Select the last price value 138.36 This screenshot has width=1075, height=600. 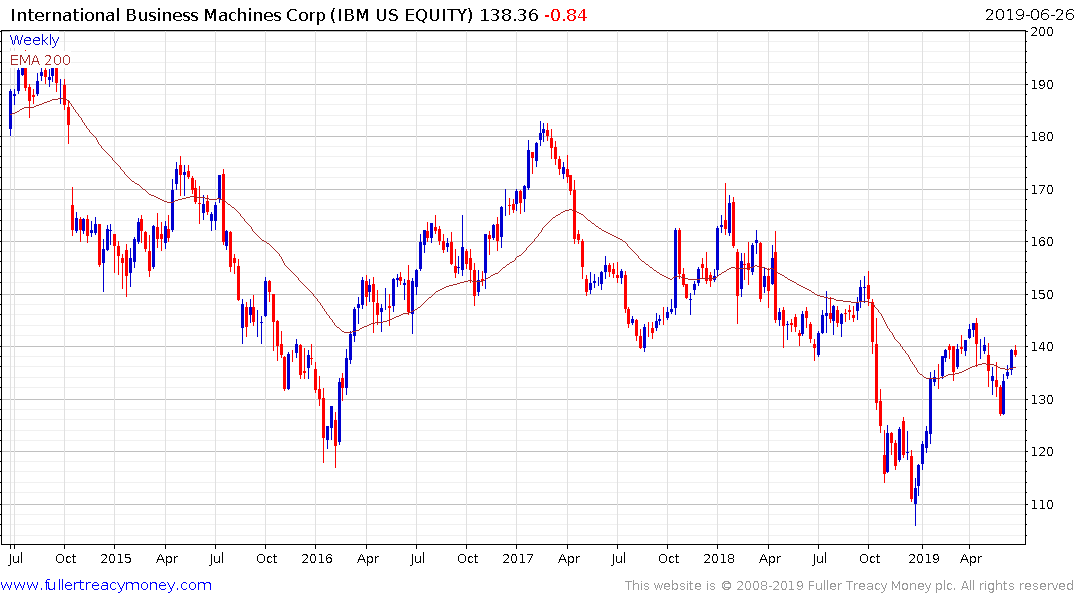click(x=509, y=15)
